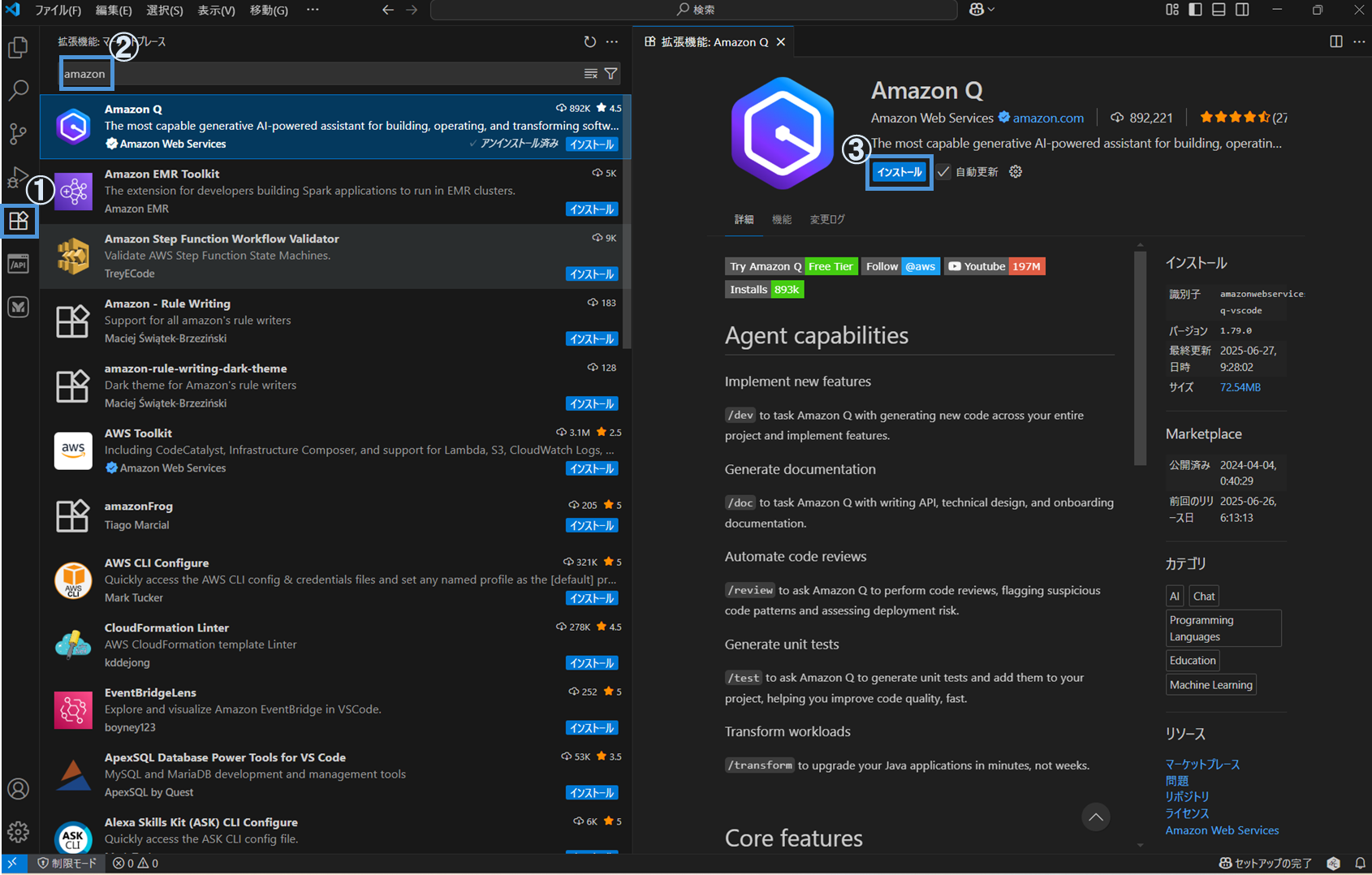Install Amazon Step Function Workflow Validator
1372x875 pixels.
coord(592,274)
